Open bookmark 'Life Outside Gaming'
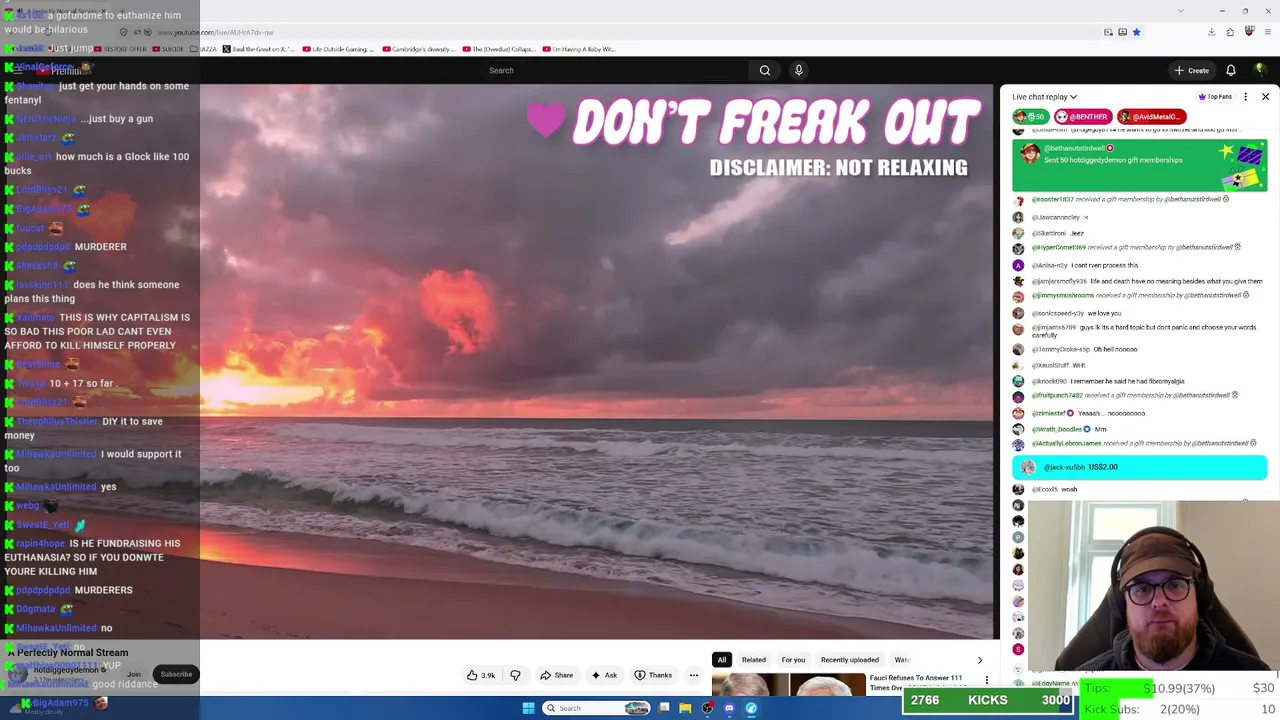The width and height of the screenshot is (1280, 720). [x=338, y=49]
